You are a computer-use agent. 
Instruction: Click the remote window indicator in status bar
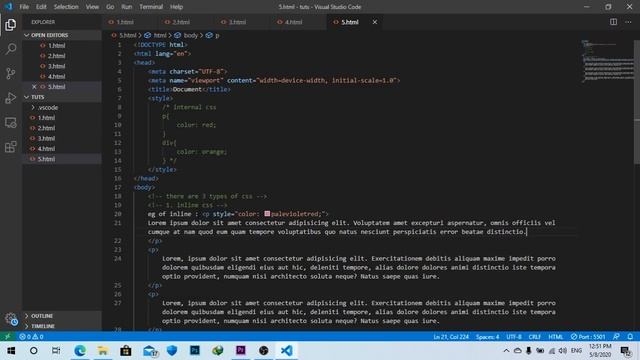(7, 337)
